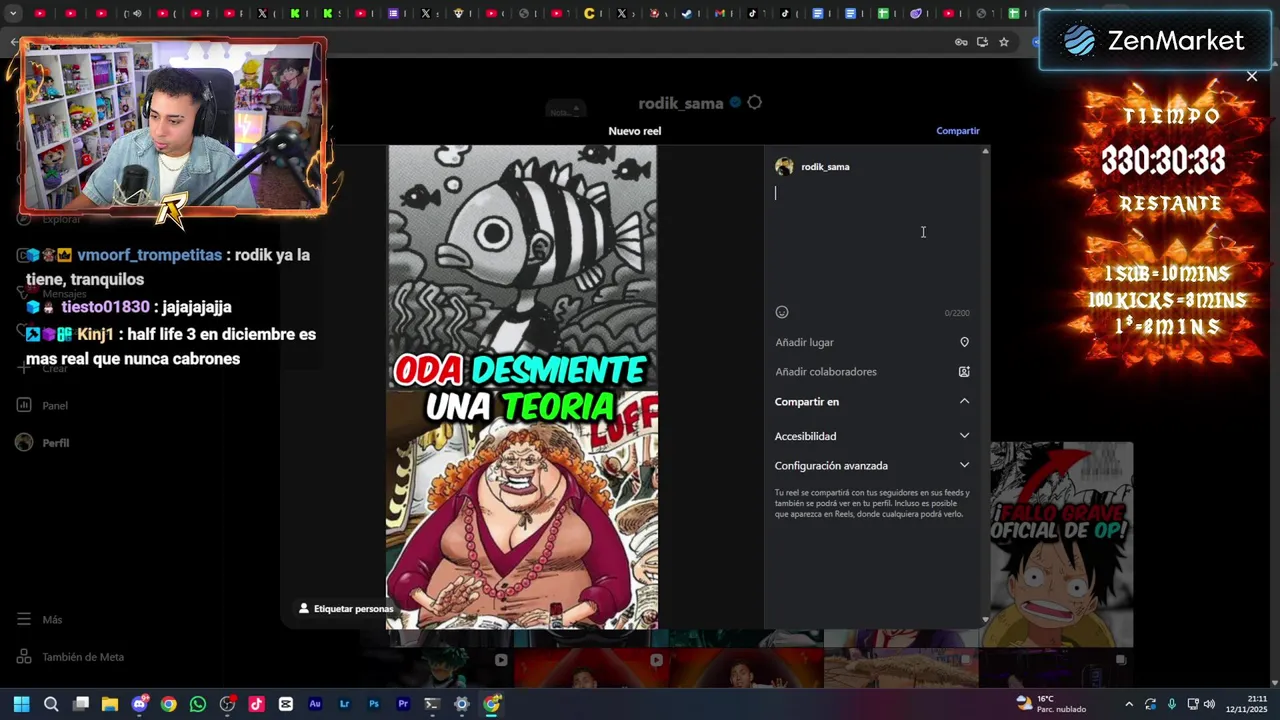Open WhatsApp from the taskbar
The height and width of the screenshot is (720, 1280).
click(x=198, y=704)
